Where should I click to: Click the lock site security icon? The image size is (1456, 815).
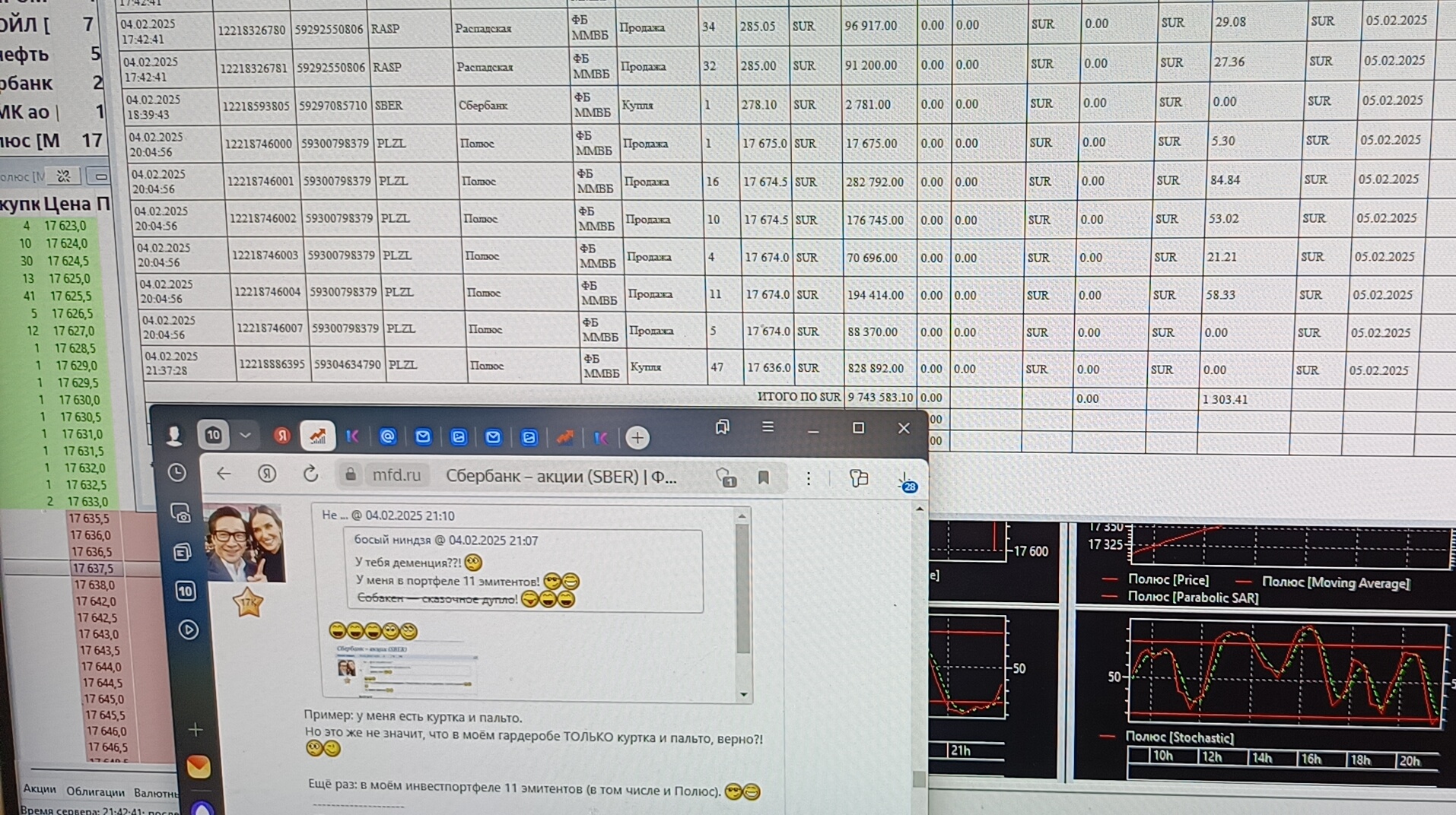point(350,475)
